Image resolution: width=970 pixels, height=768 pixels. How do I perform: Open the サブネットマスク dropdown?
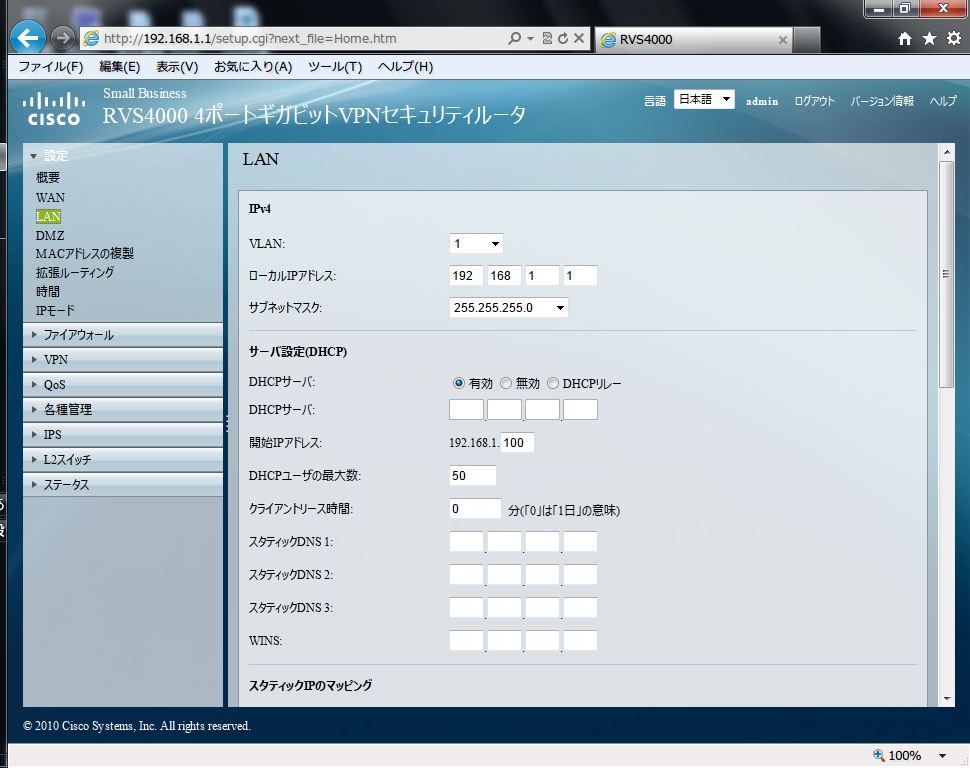509,308
